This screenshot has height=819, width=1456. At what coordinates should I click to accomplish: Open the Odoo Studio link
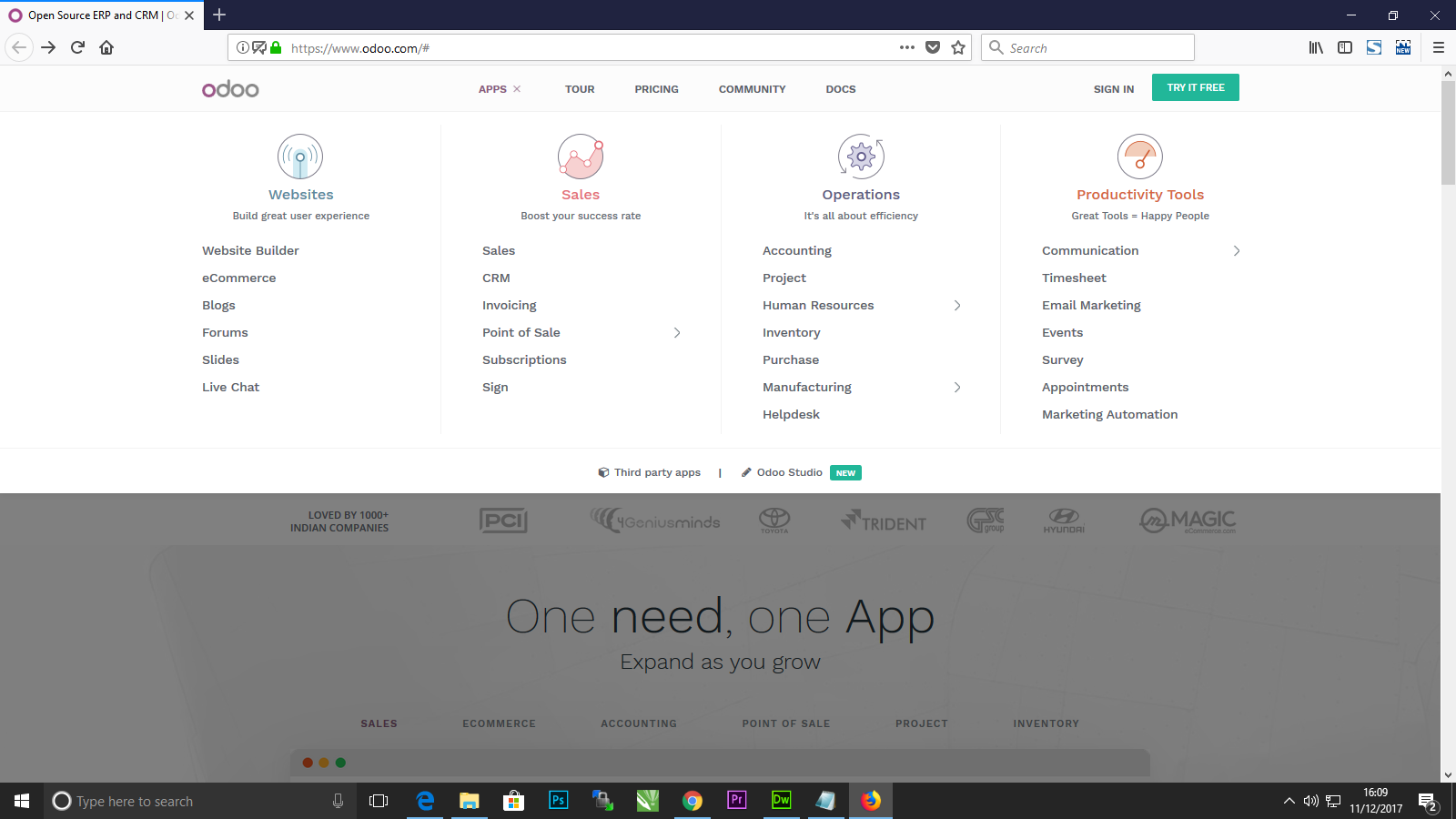(782, 472)
